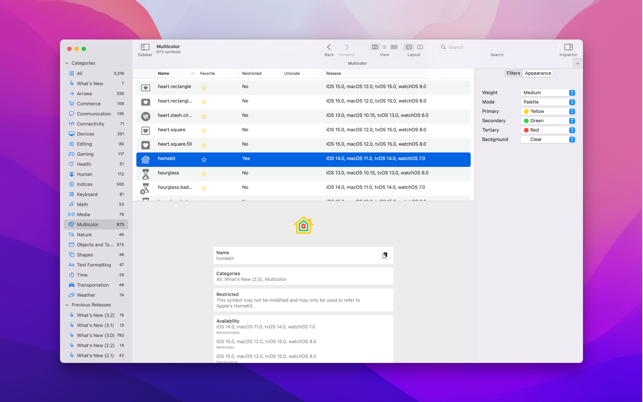
Task: Toggle the Sidebar toolbar button
Action: (x=145, y=47)
